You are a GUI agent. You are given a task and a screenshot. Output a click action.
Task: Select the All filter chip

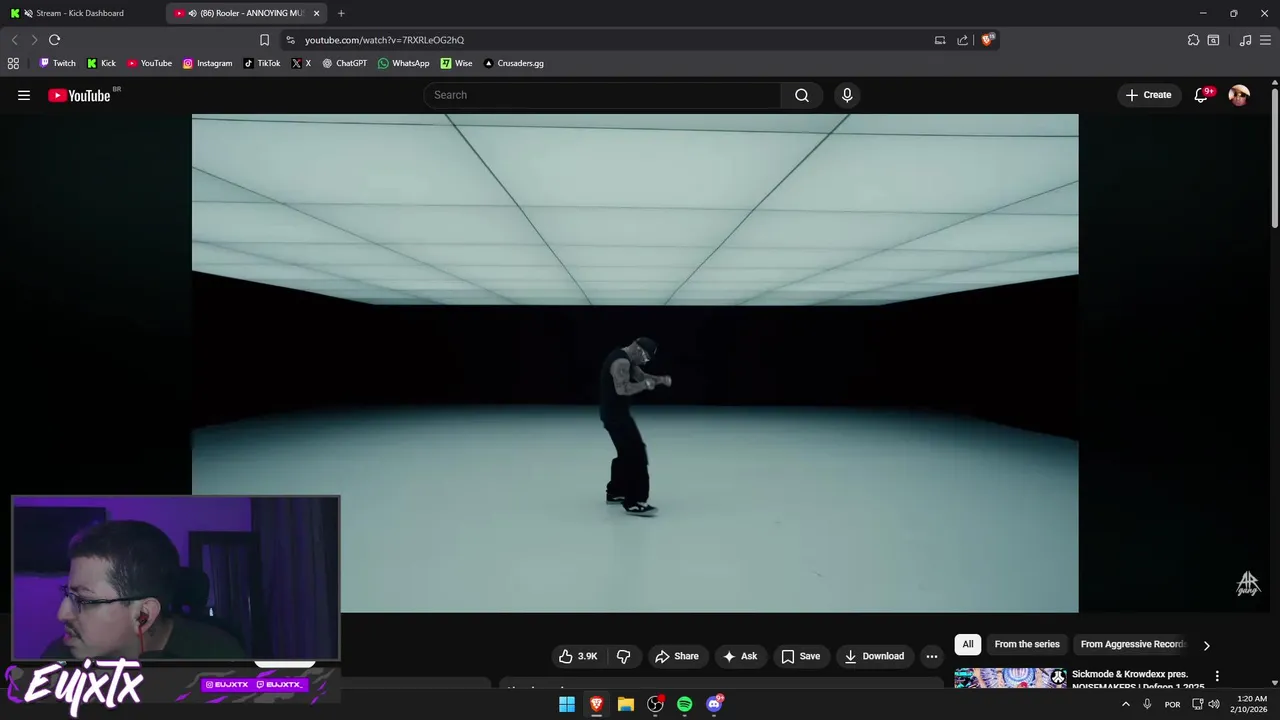point(967,644)
